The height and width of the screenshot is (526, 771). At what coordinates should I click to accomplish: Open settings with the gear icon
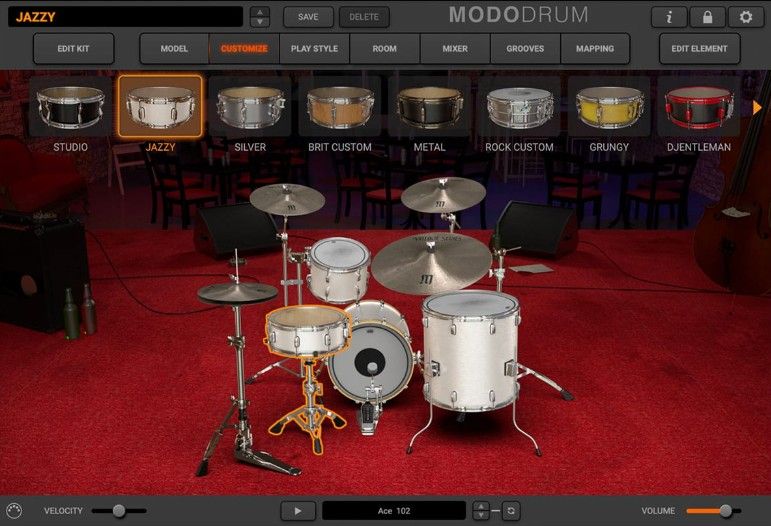click(745, 17)
